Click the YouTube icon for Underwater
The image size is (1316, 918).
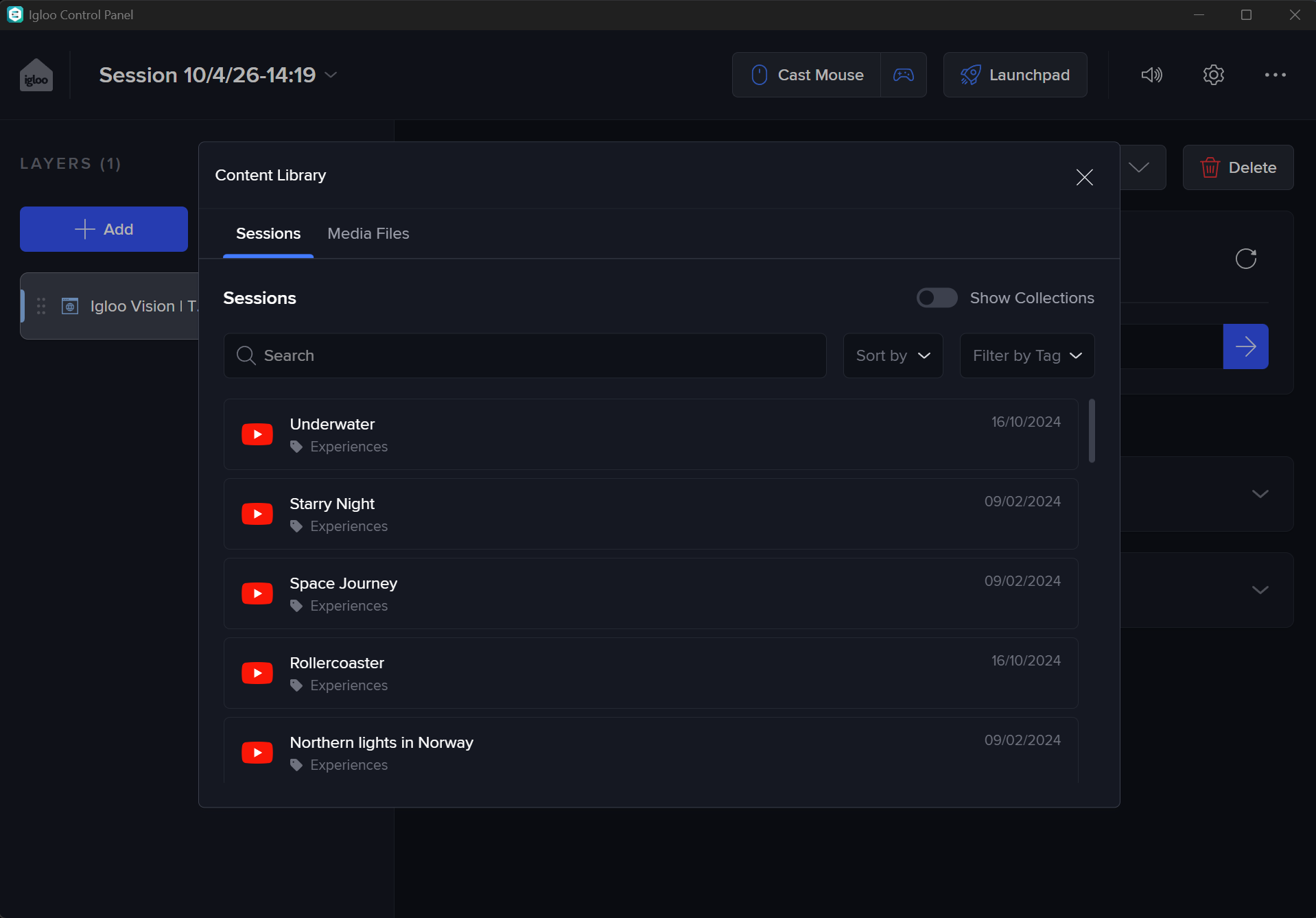point(257,434)
